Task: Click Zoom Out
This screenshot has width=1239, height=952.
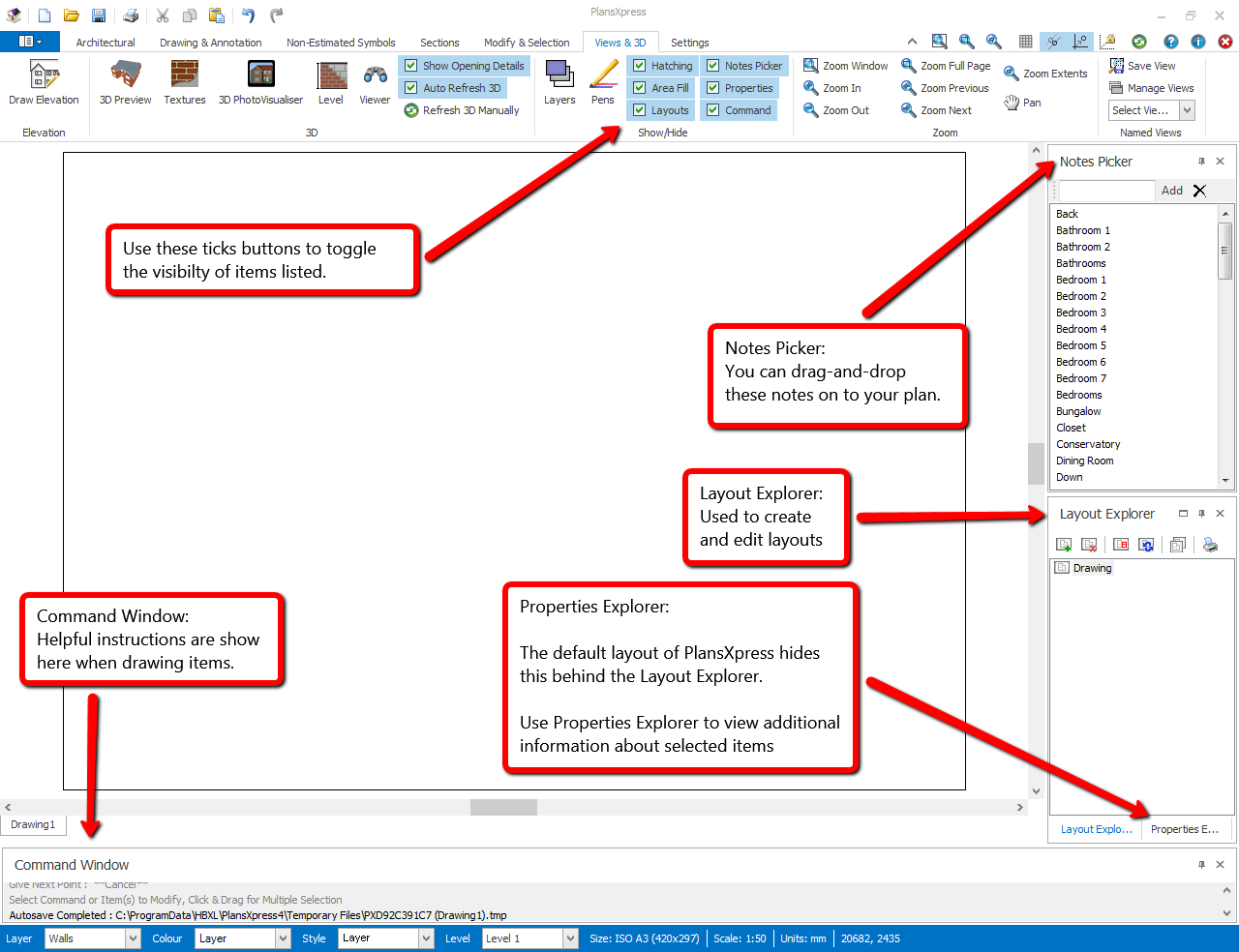Action: click(836, 110)
